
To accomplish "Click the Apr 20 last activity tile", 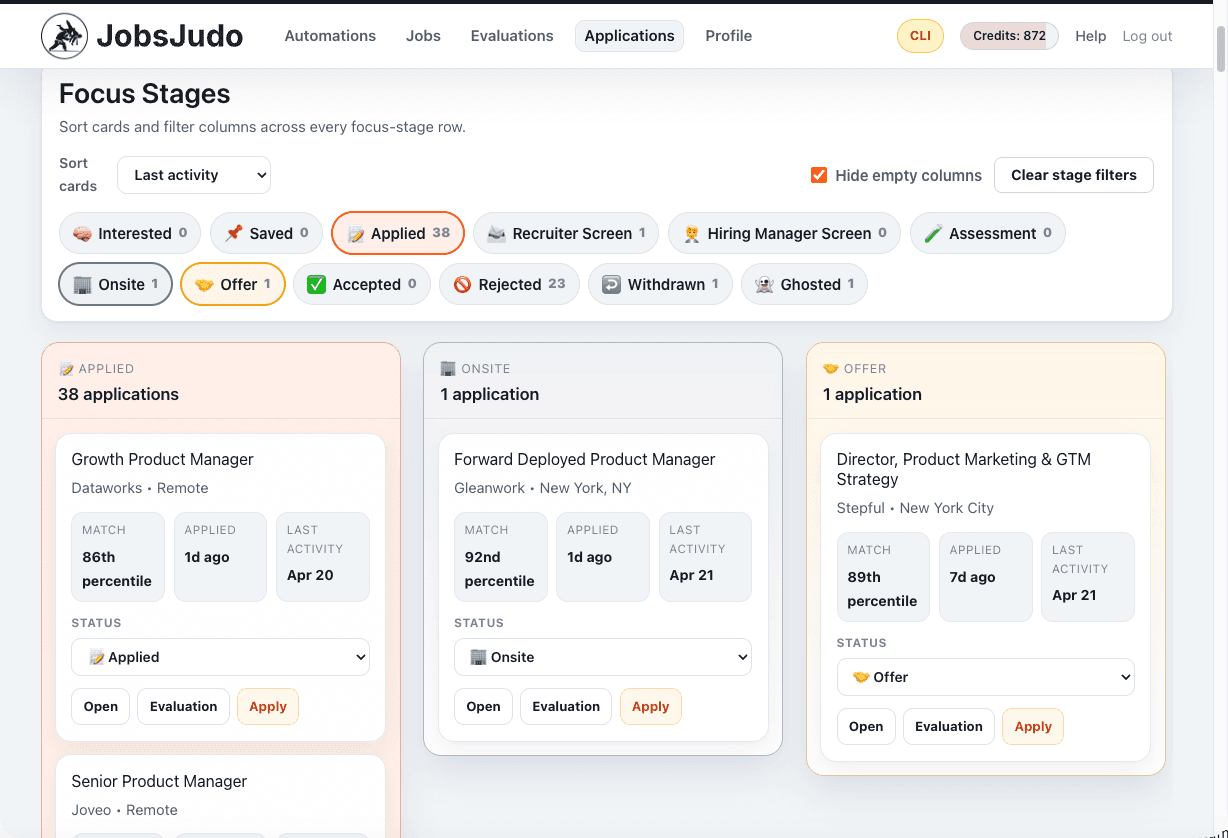I will [322, 557].
